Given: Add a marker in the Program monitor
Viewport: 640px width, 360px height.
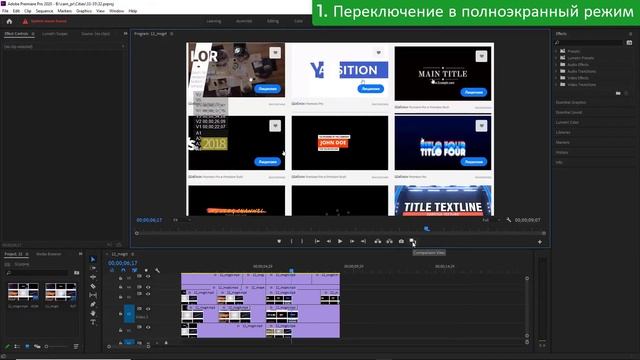Looking at the screenshot, I should (x=279, y=242).
